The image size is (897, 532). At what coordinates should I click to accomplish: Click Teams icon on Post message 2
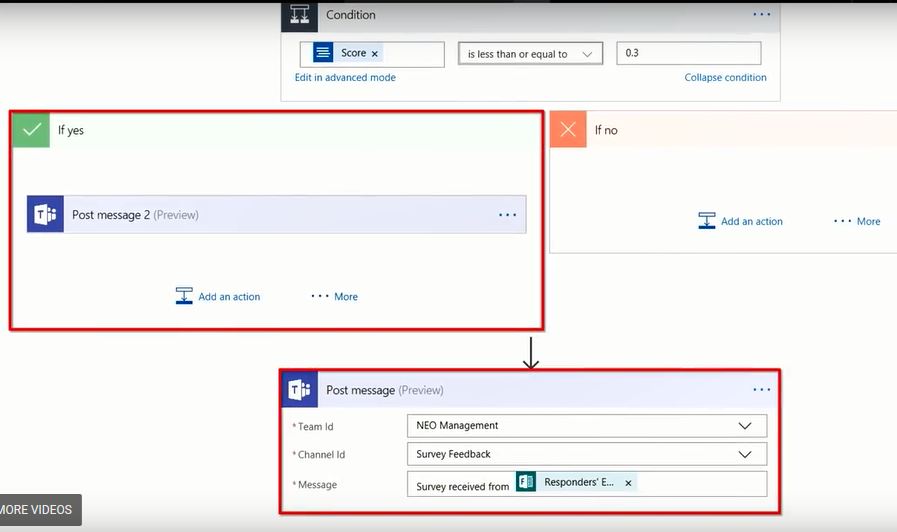[x=45, y=215]
